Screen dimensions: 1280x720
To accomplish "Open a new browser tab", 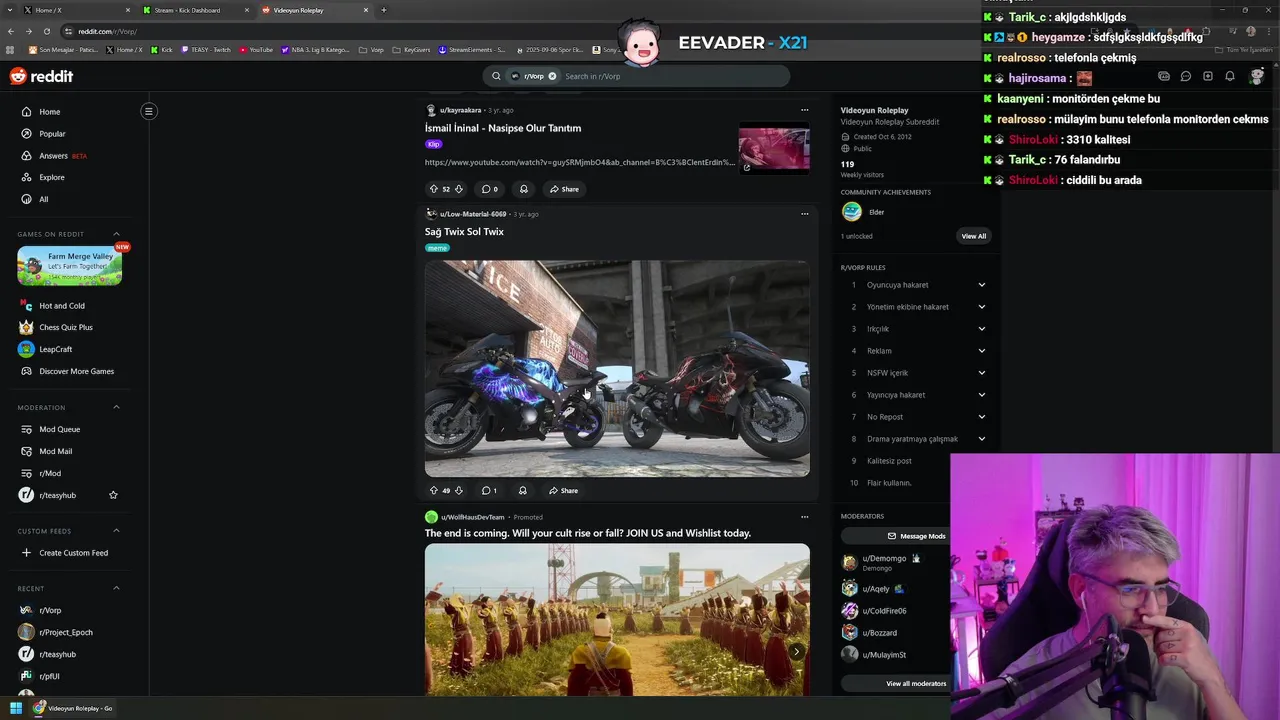I will coord(383,10).
